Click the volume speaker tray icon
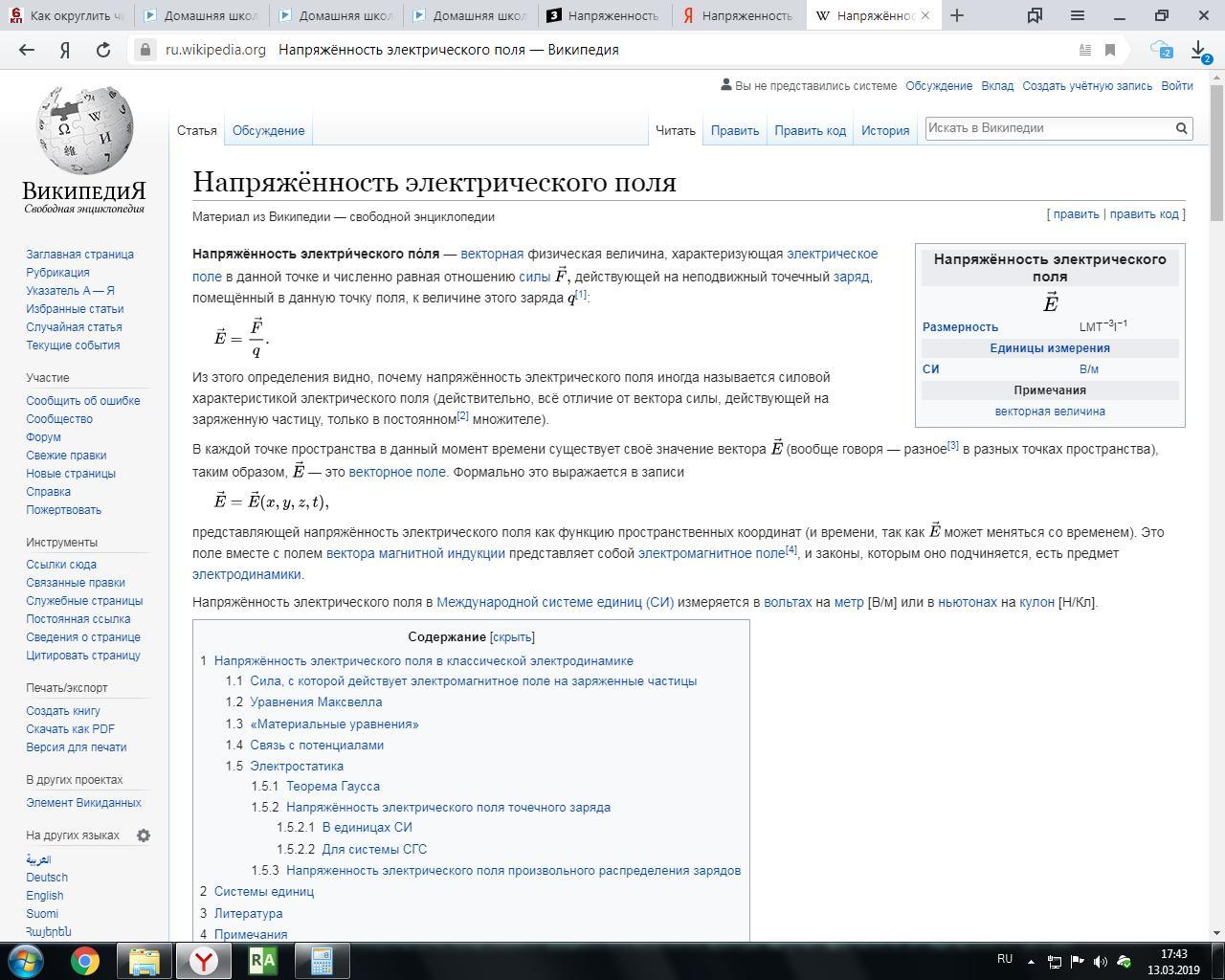 1101,962
